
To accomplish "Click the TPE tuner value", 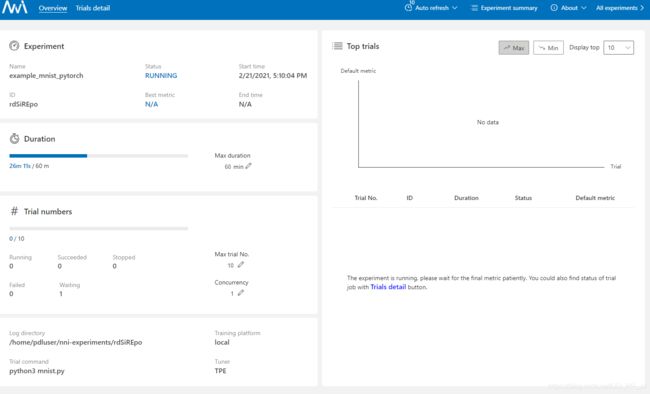I will 221,371.
